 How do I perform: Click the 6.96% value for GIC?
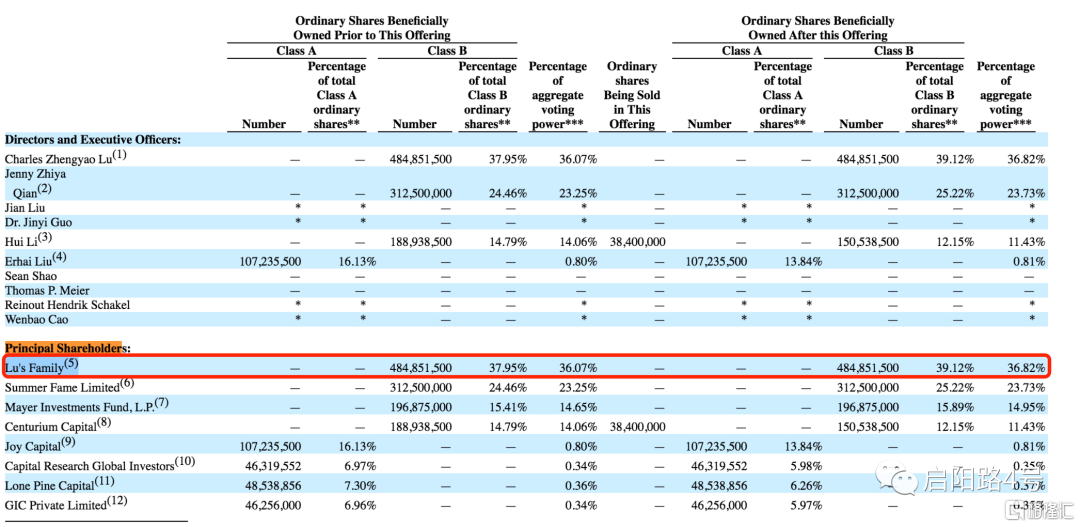click(x=361, y=506)
